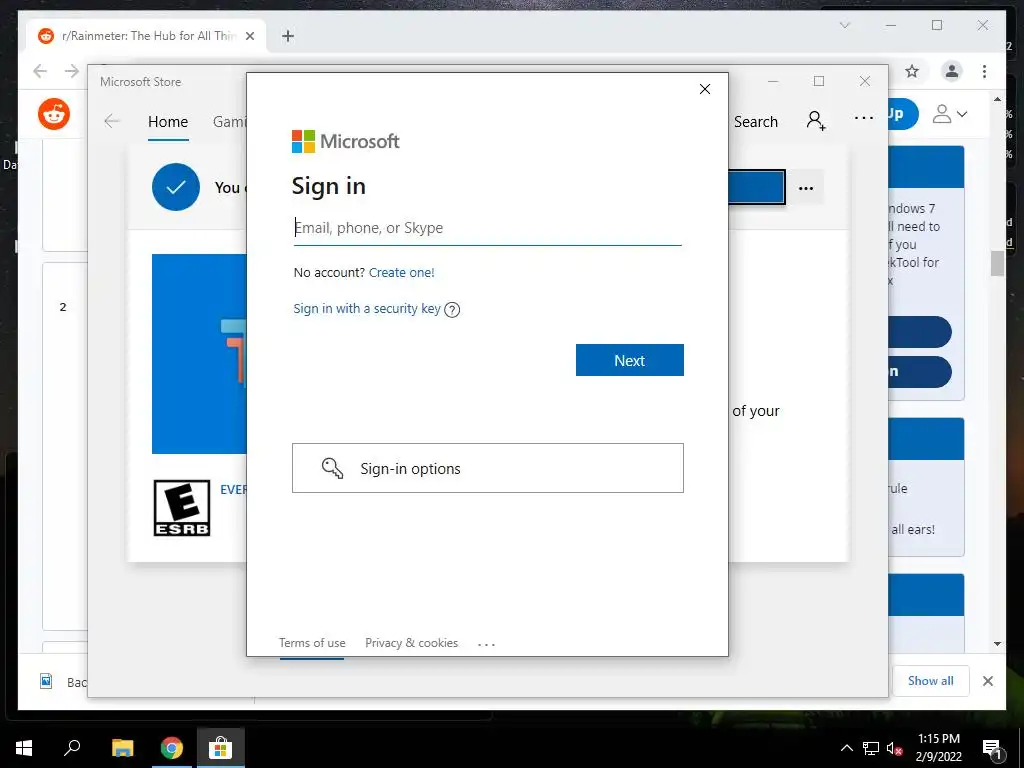Open Chrome three-dot menu
Screen dimensions: 1024x768
point(984,71)
